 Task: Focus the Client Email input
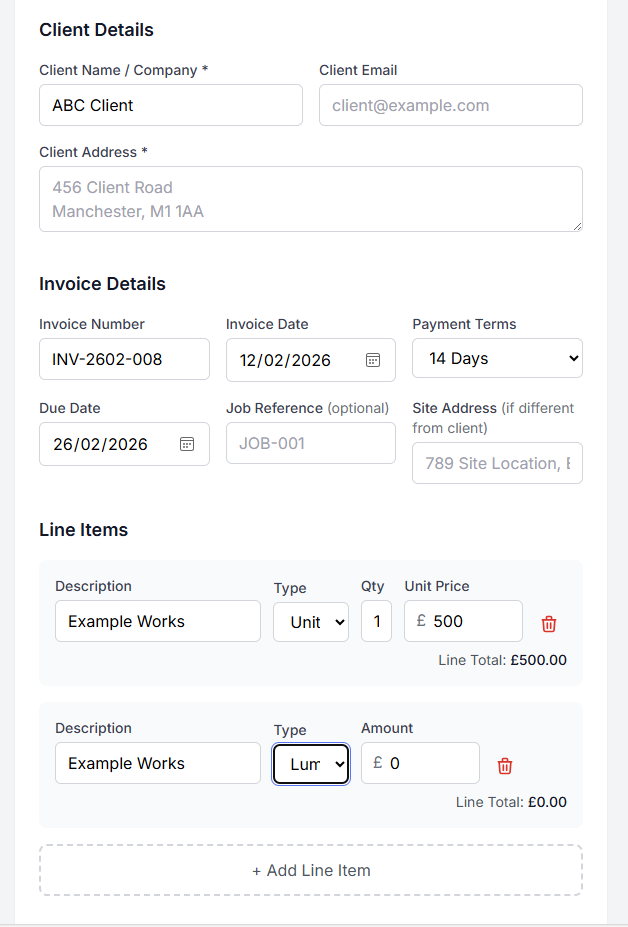pos(450,105)
